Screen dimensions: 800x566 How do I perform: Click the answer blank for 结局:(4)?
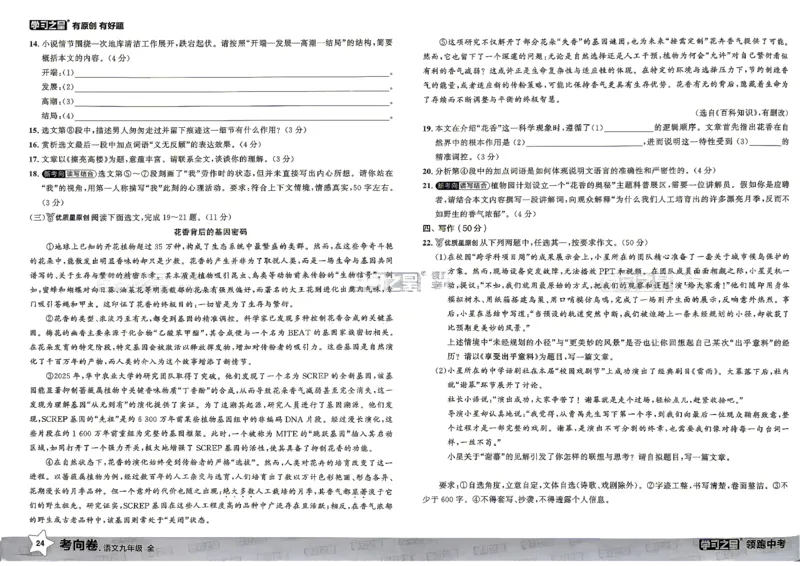point(232,116)
